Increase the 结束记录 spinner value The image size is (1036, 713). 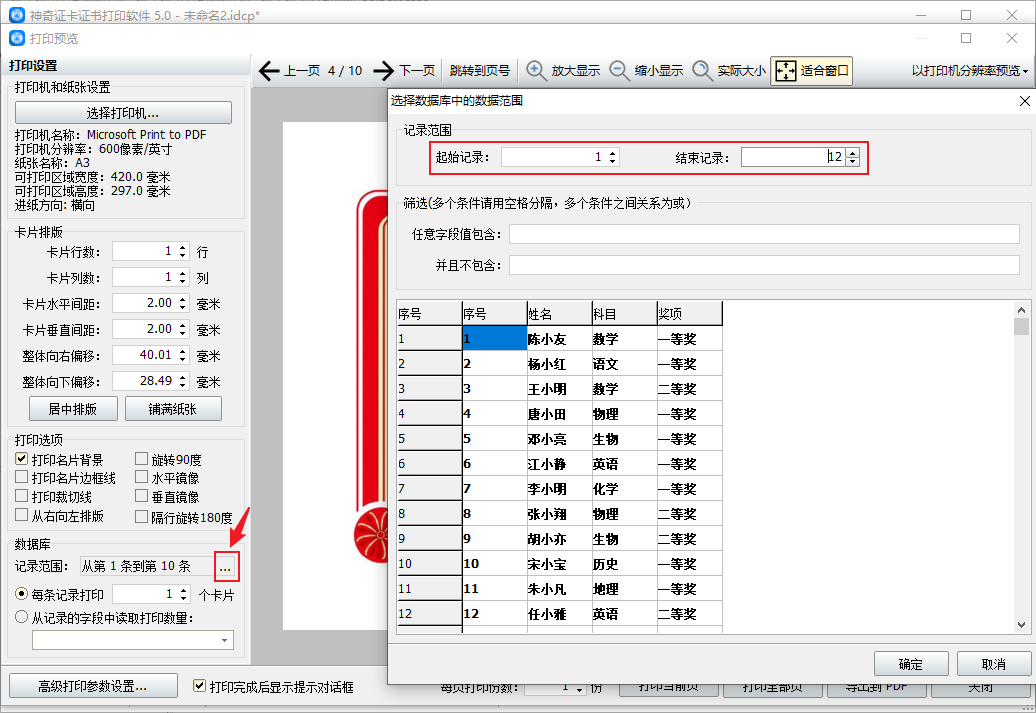click(852, 153)
